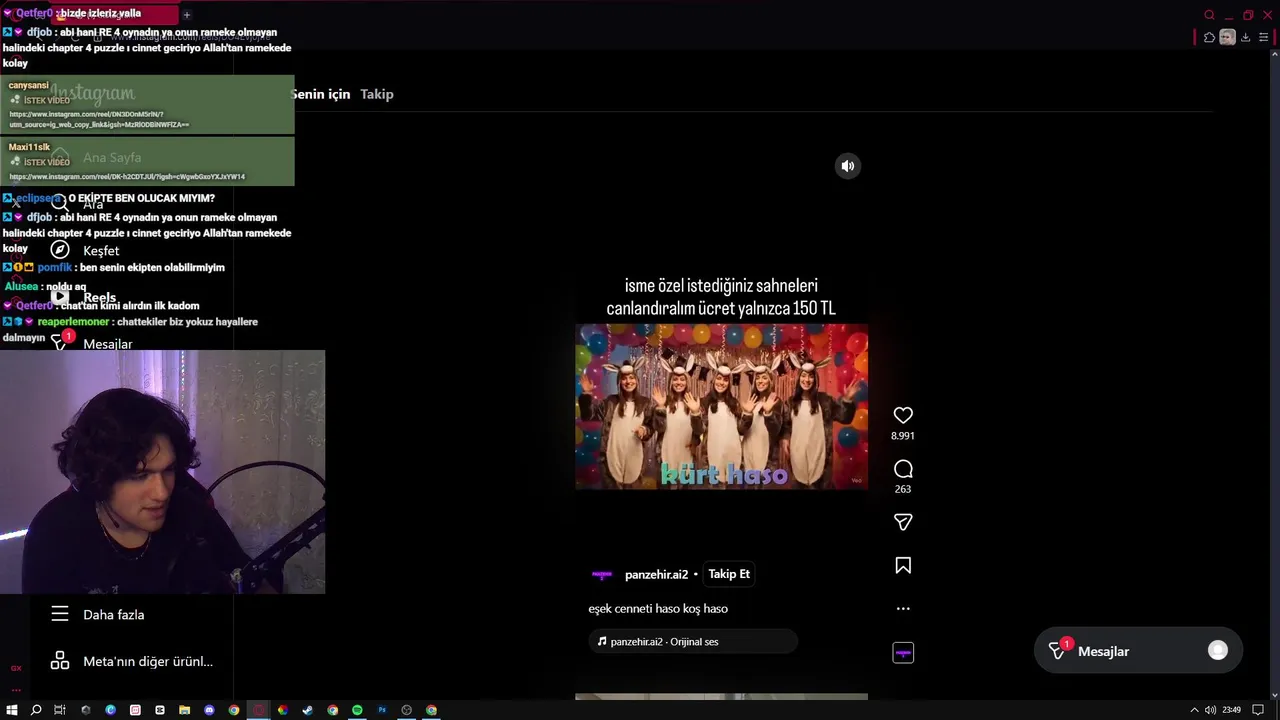Screen dimensions: 1280x720
Task: Open Windows taskbar search
Action: click(x=36, y=710)
